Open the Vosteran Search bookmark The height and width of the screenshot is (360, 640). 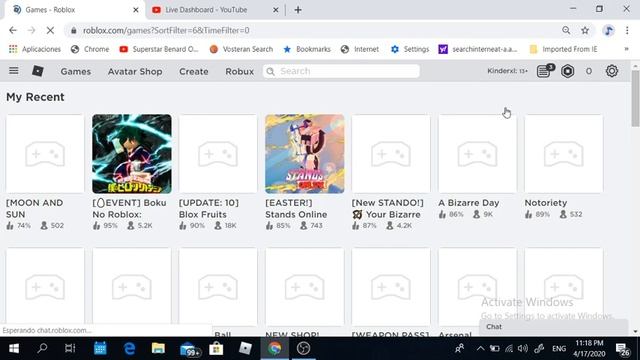coord(241,49)
